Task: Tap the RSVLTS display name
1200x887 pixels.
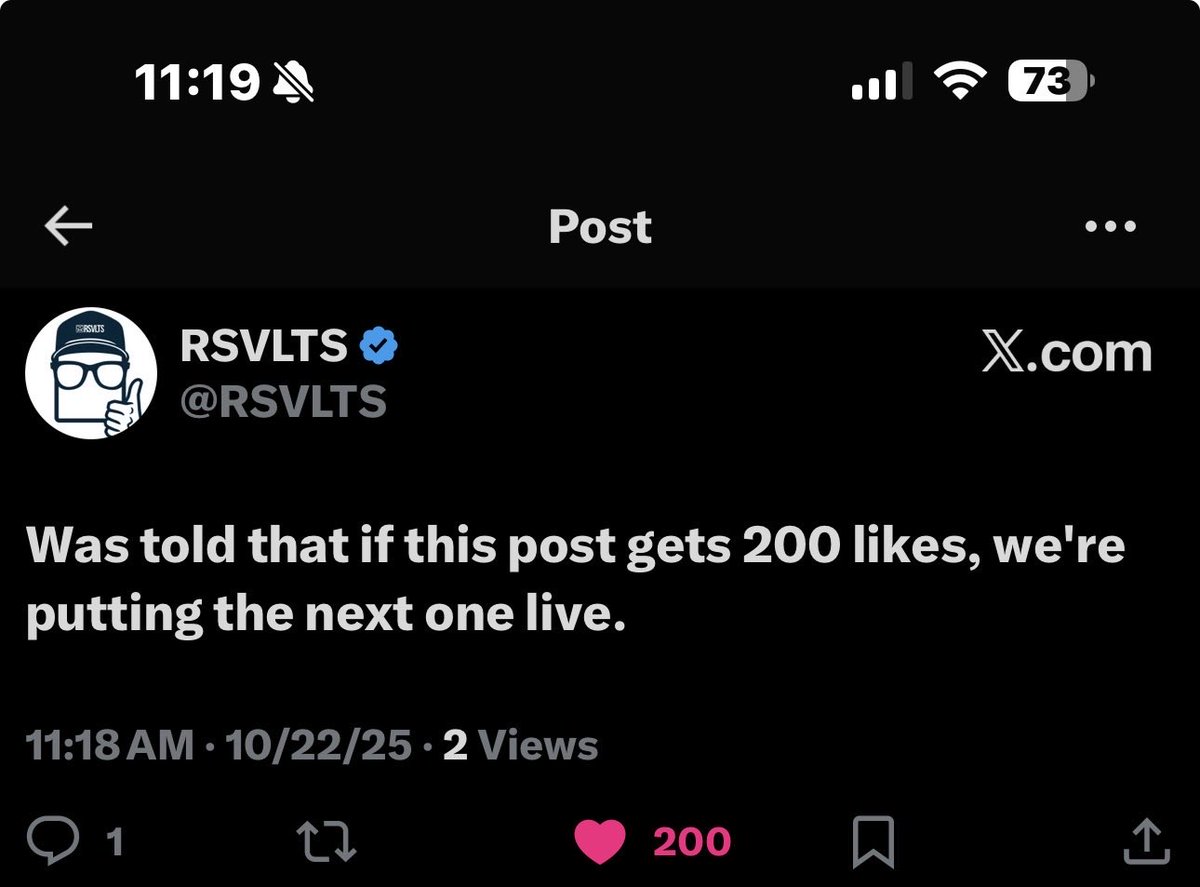Action: coord(264,346)
